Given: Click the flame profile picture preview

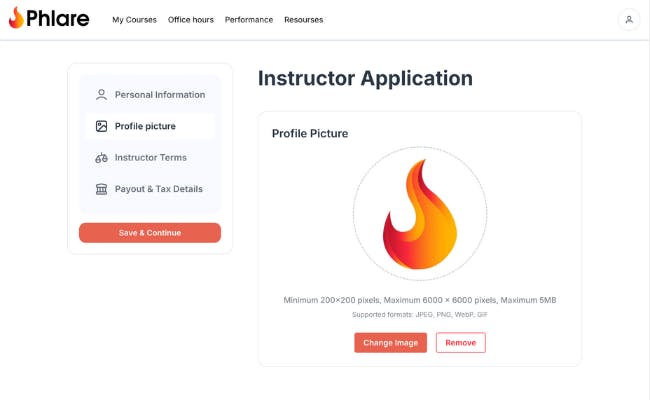Looking at the screenshot, I should 419,214.
